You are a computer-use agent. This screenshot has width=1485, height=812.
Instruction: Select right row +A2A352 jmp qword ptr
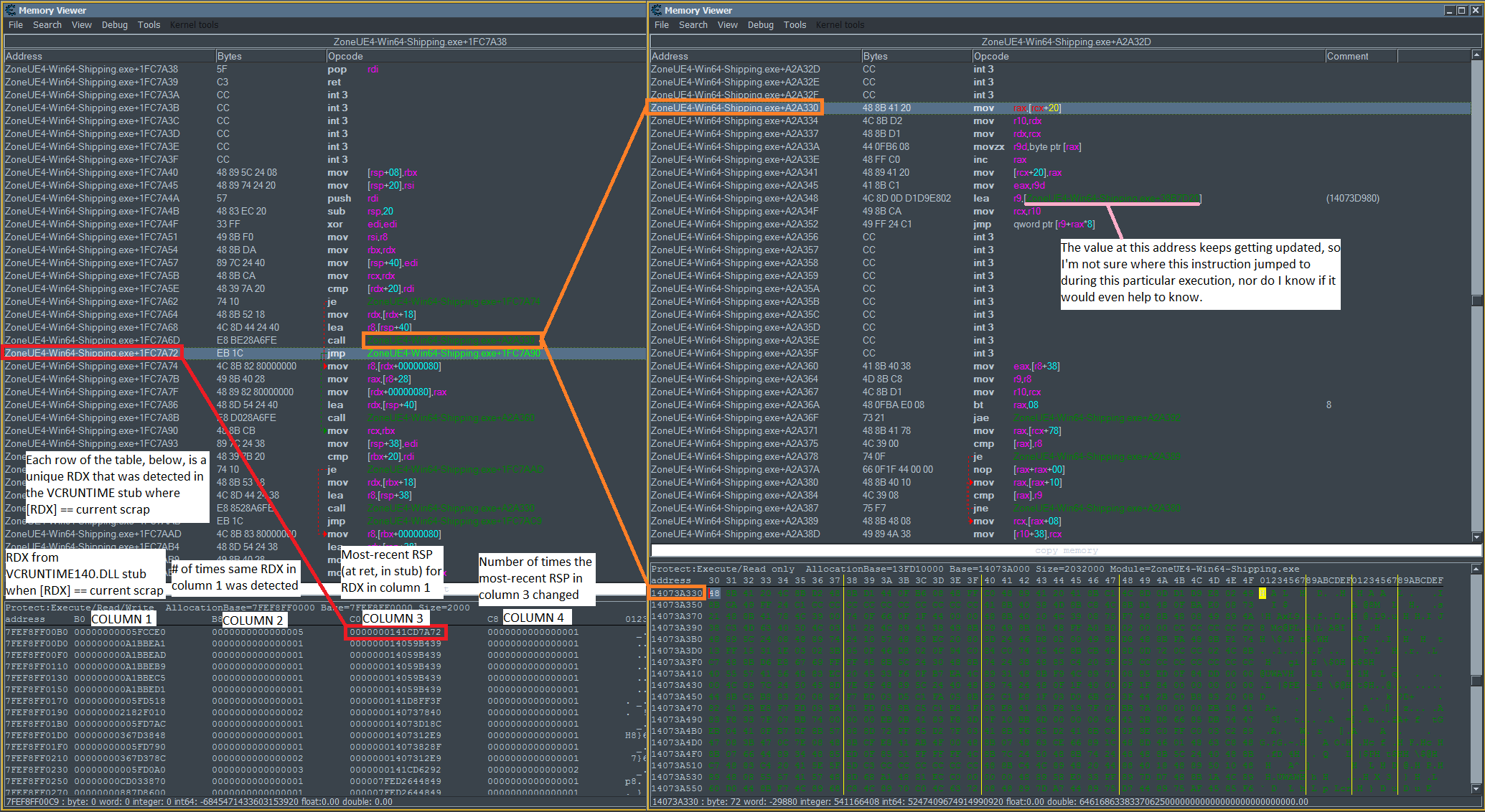click(x=1060, y=224)
